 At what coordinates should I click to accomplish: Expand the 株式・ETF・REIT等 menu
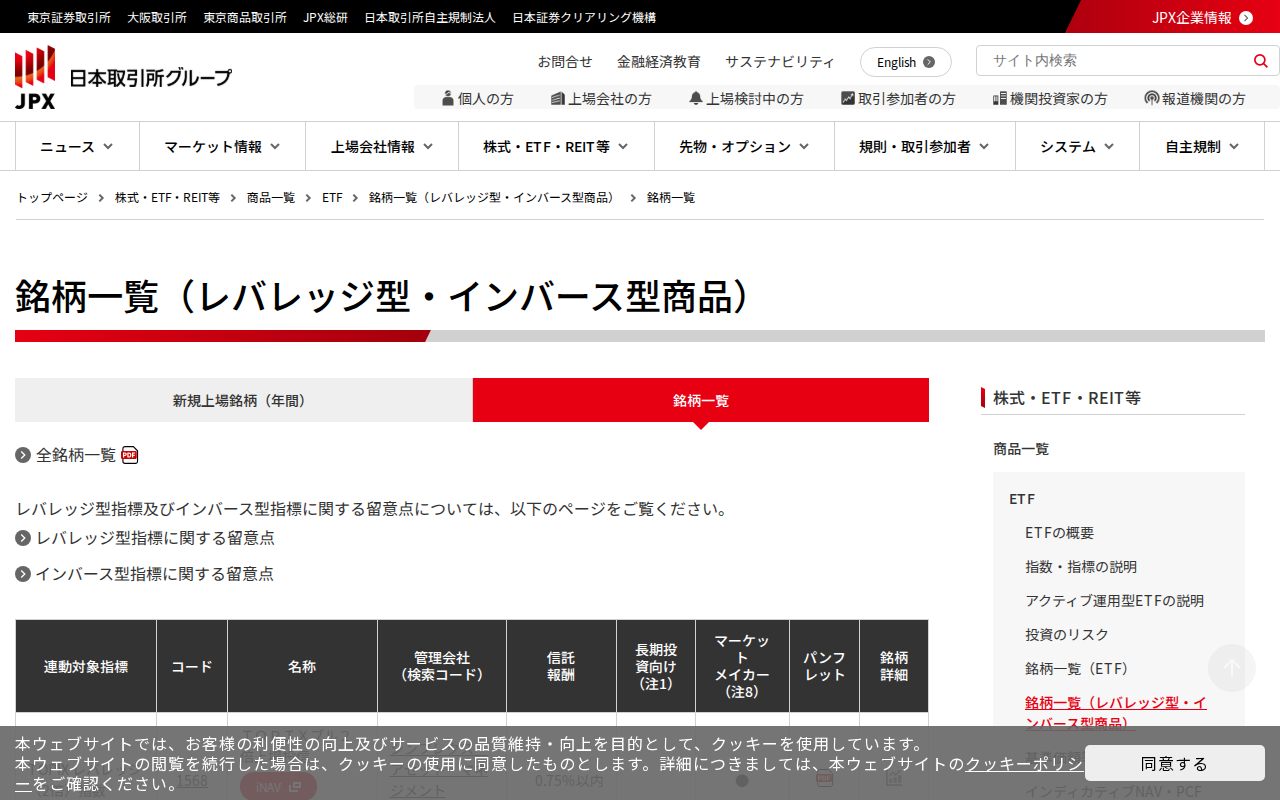tap(556, 147)
